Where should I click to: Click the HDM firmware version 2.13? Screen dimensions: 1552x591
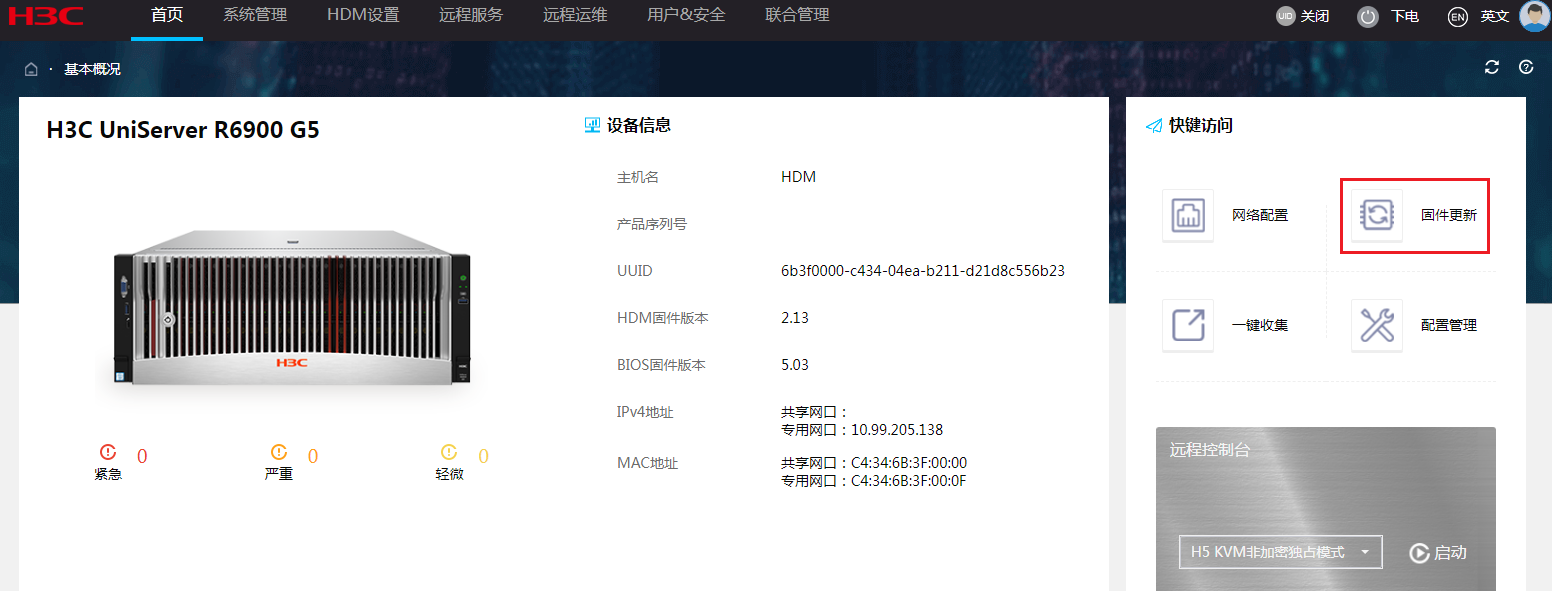coord(795,318)
